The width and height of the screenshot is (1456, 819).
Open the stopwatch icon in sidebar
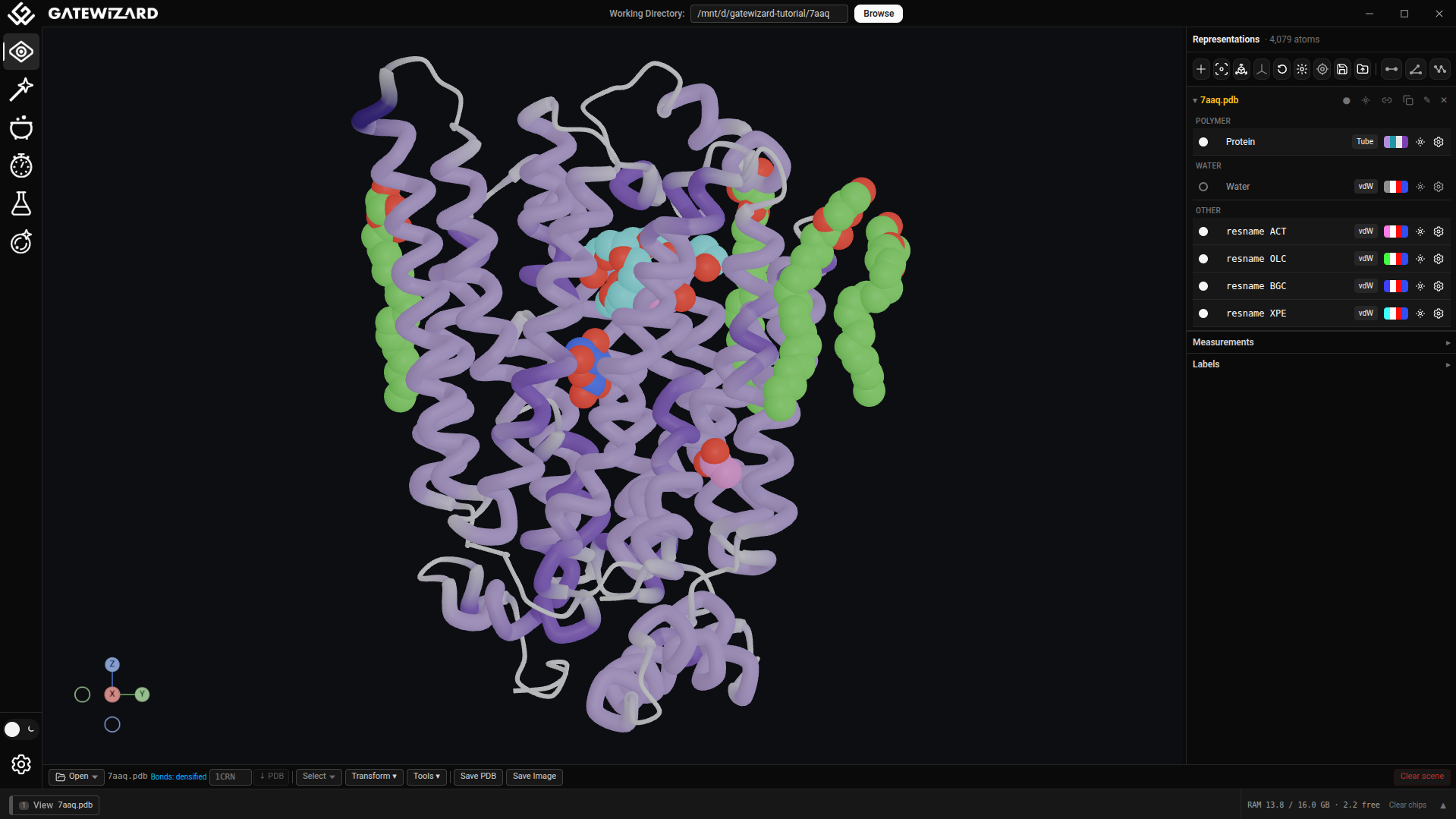click(21, 165)
